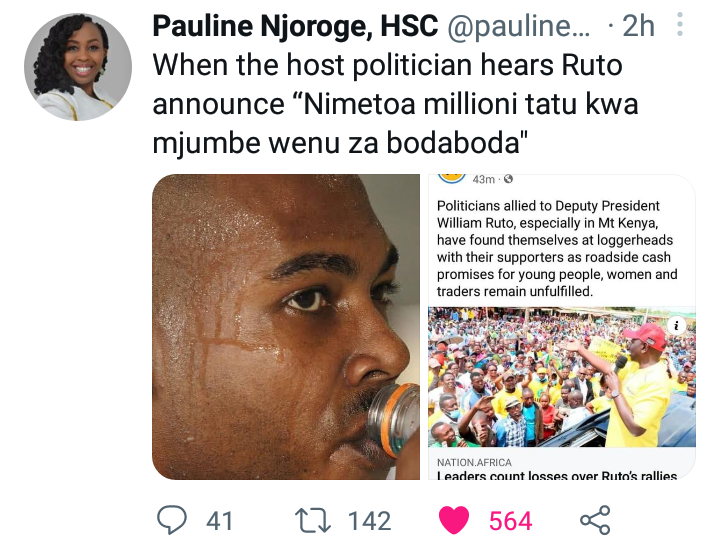Screen dimensions: 720x542
Task: Click the 142 retweets count
Action: click(x=370, y=521)
